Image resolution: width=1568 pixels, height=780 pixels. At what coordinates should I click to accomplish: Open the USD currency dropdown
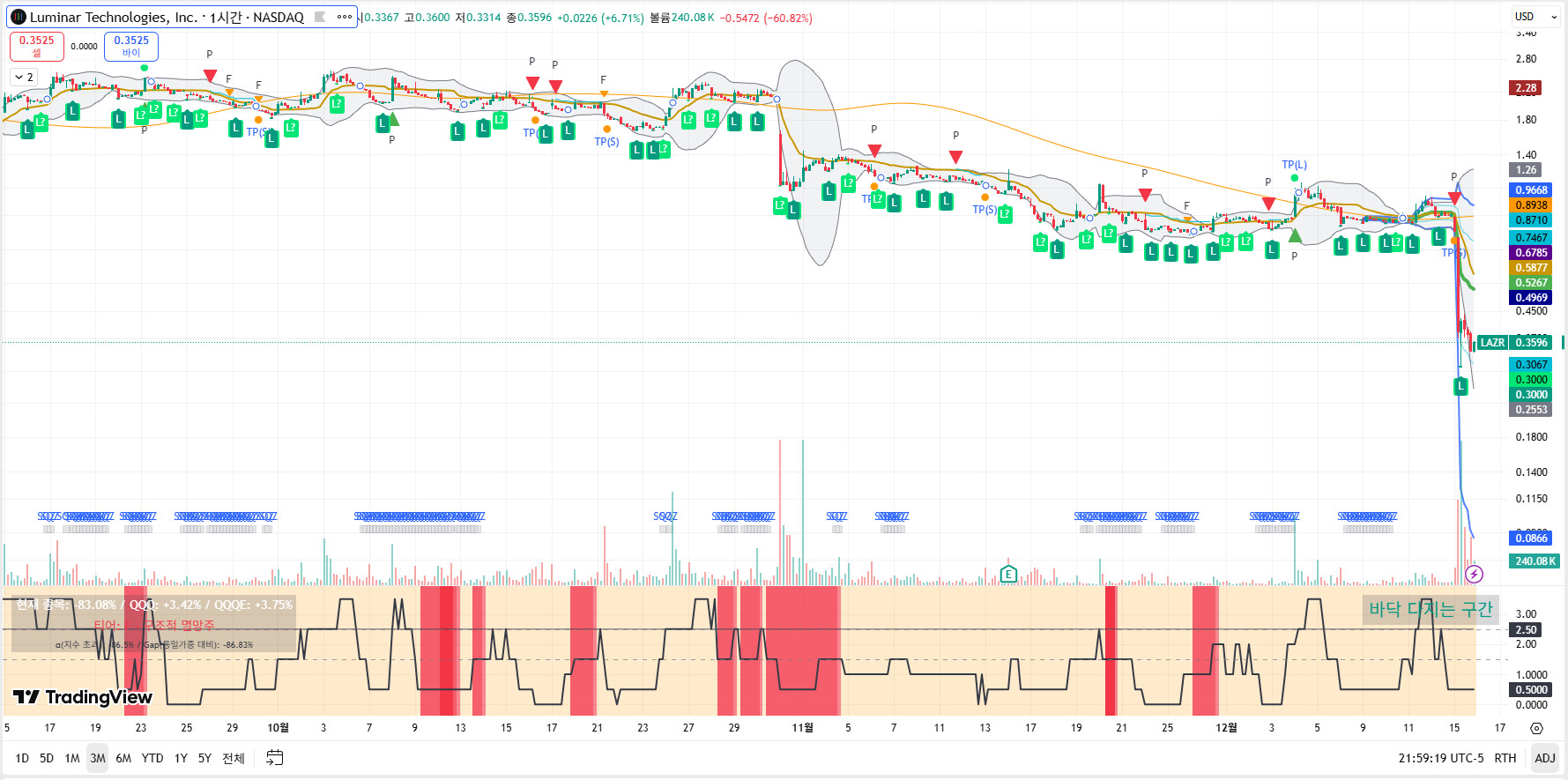1535,17
